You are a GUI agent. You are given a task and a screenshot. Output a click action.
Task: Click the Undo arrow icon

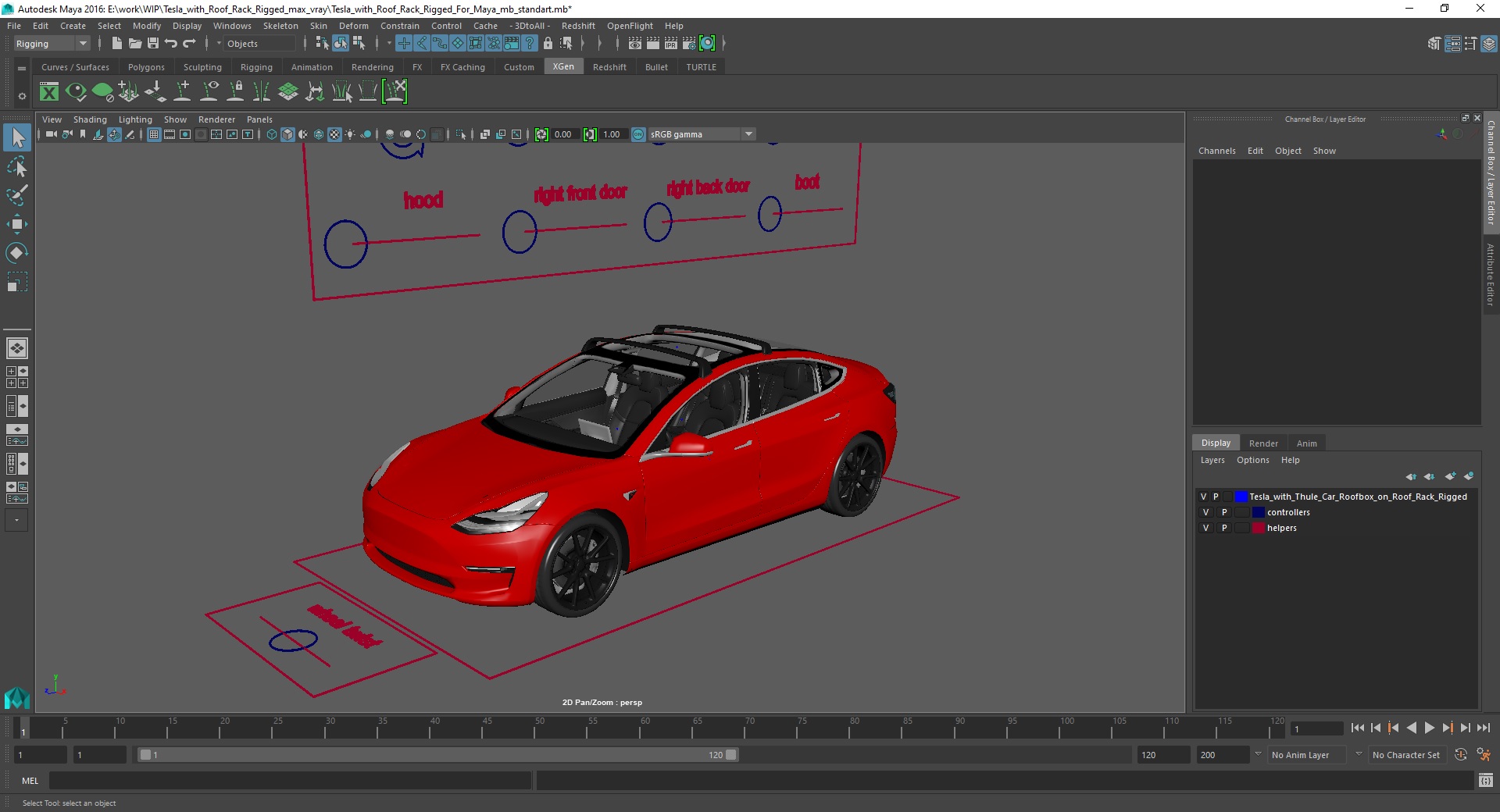(171, 44)
